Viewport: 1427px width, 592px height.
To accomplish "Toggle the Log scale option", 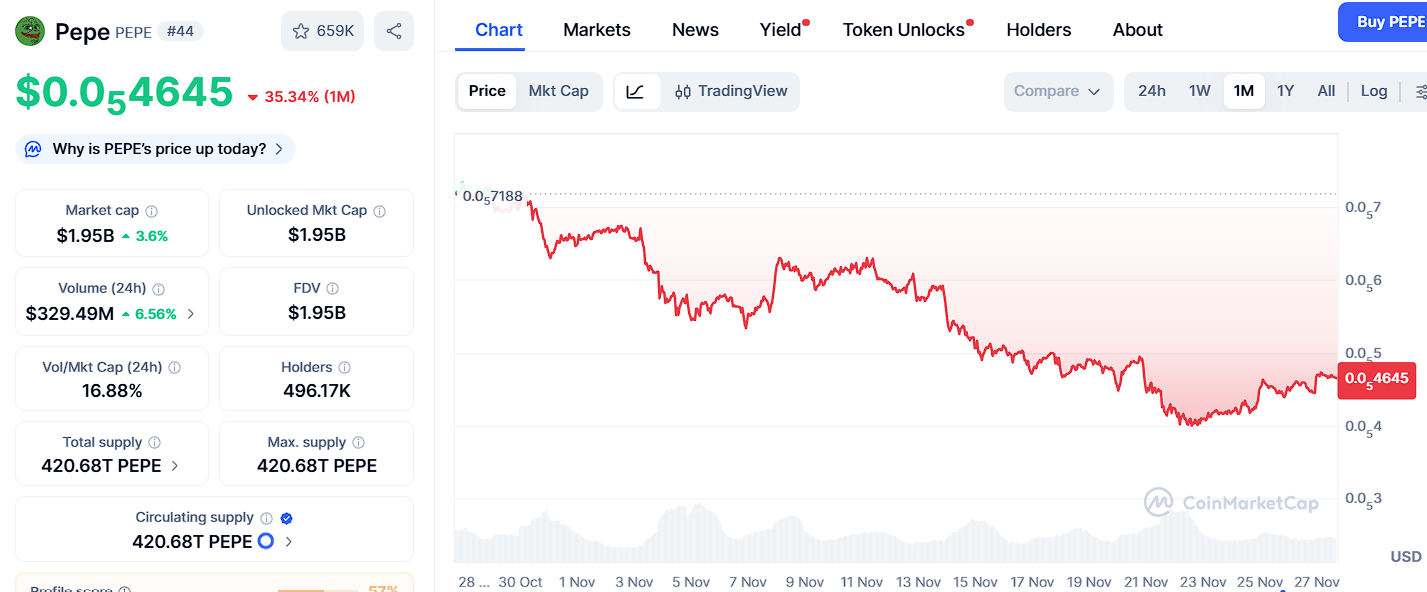I will tap(1373, 91).
